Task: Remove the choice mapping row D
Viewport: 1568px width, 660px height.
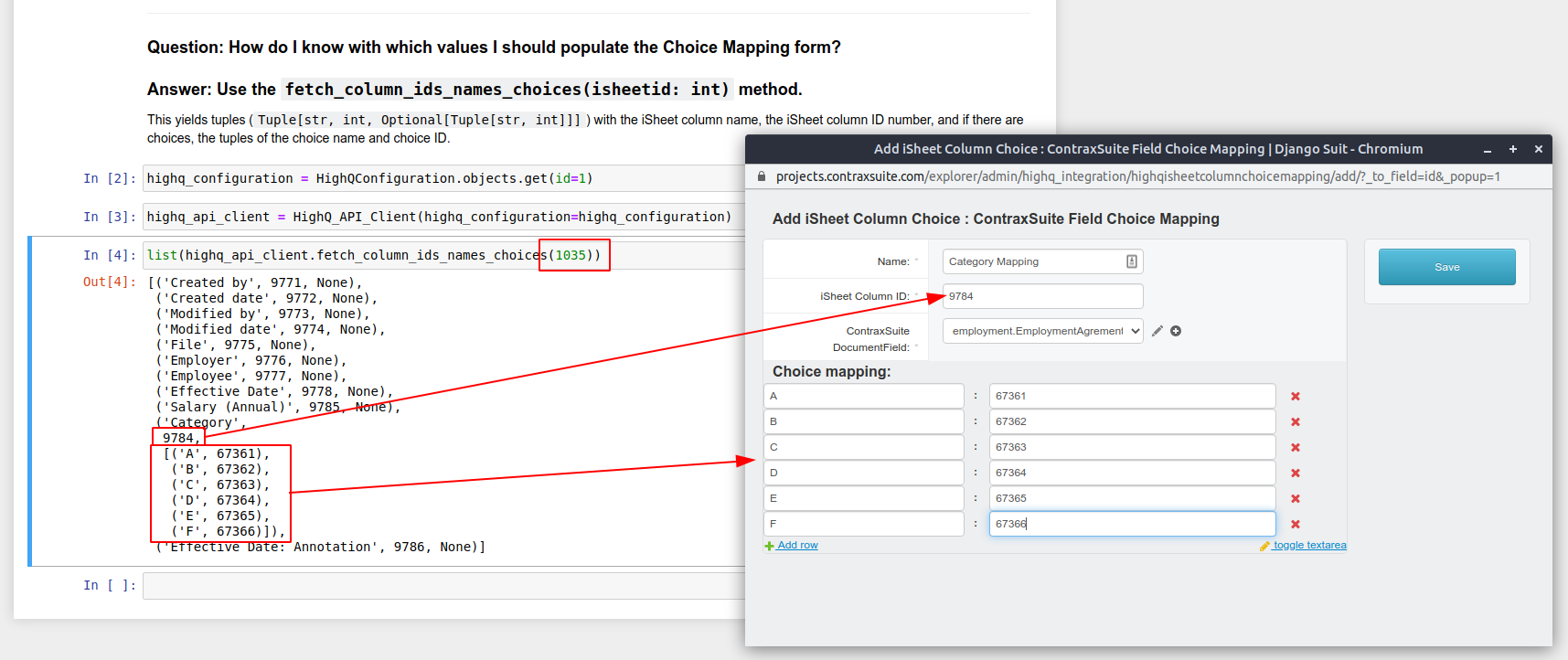Action: coord(1296,474)
